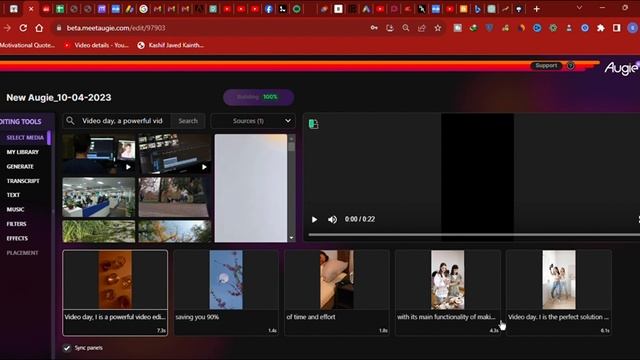Click the browser profile avatar

(x=632, y=28)
